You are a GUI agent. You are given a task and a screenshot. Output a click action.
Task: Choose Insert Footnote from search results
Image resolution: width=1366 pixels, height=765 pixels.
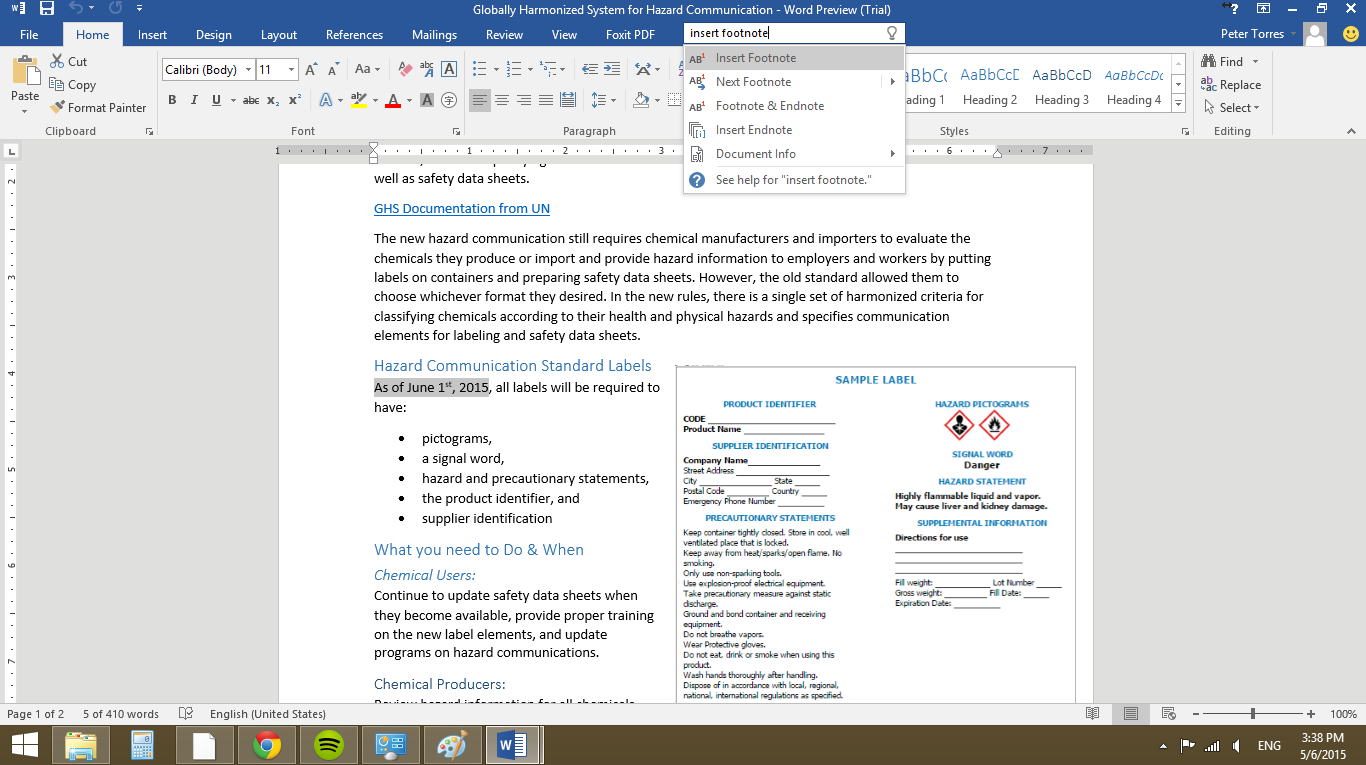coord(756,58)
